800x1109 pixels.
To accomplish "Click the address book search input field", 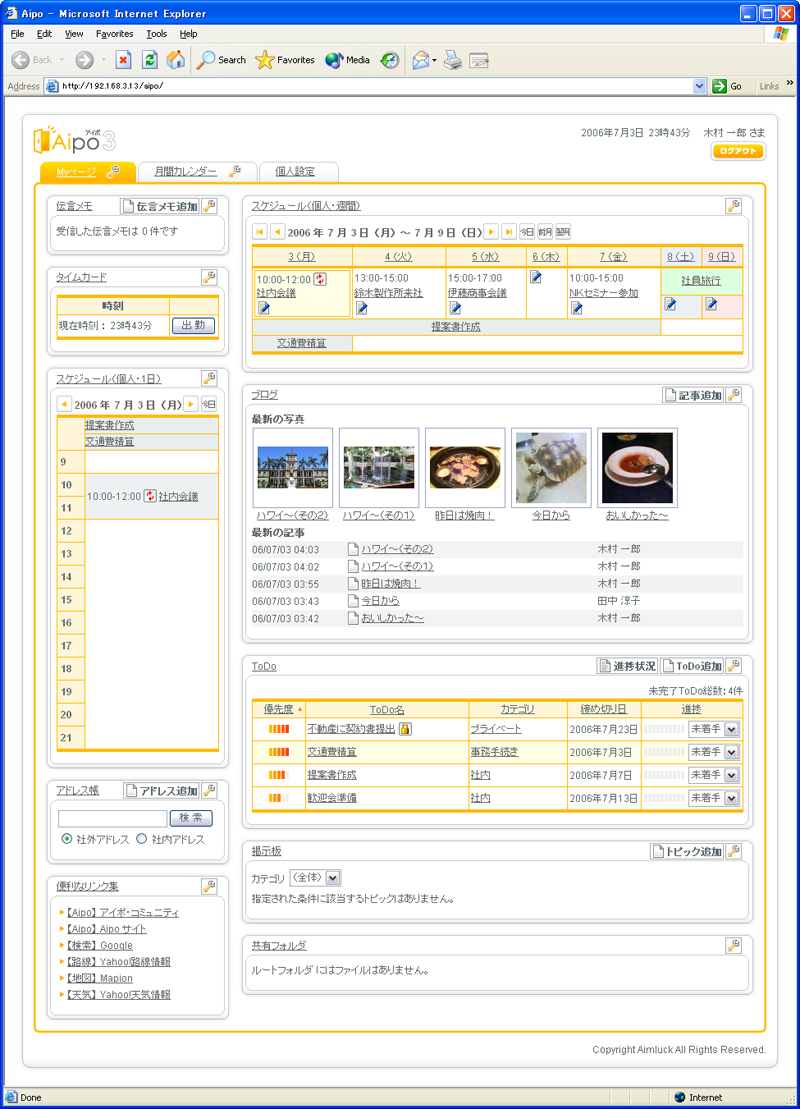I will click(x=112, y=819).
